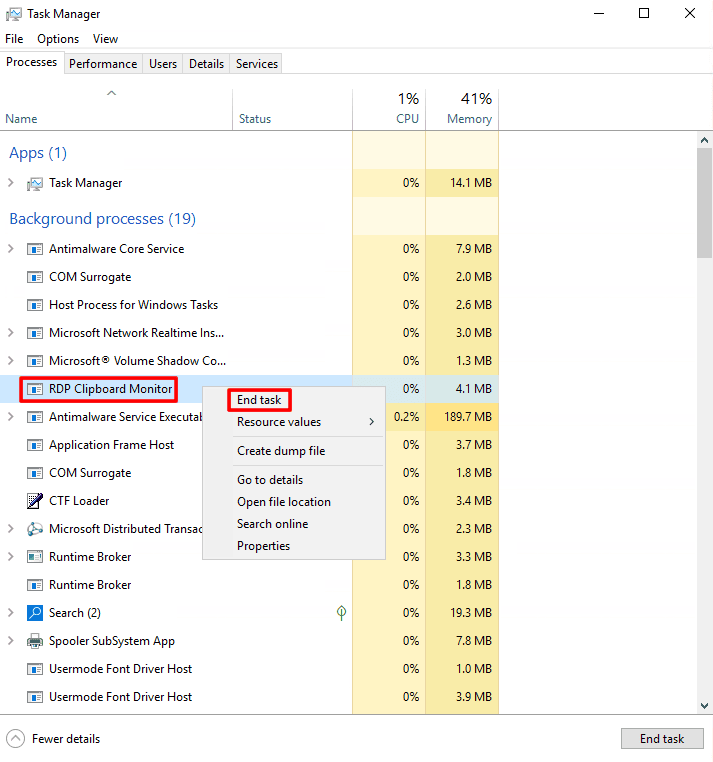Collapse view using Fewer details arrow
This screenshot has width=713, height=762.
pos(15,739)
